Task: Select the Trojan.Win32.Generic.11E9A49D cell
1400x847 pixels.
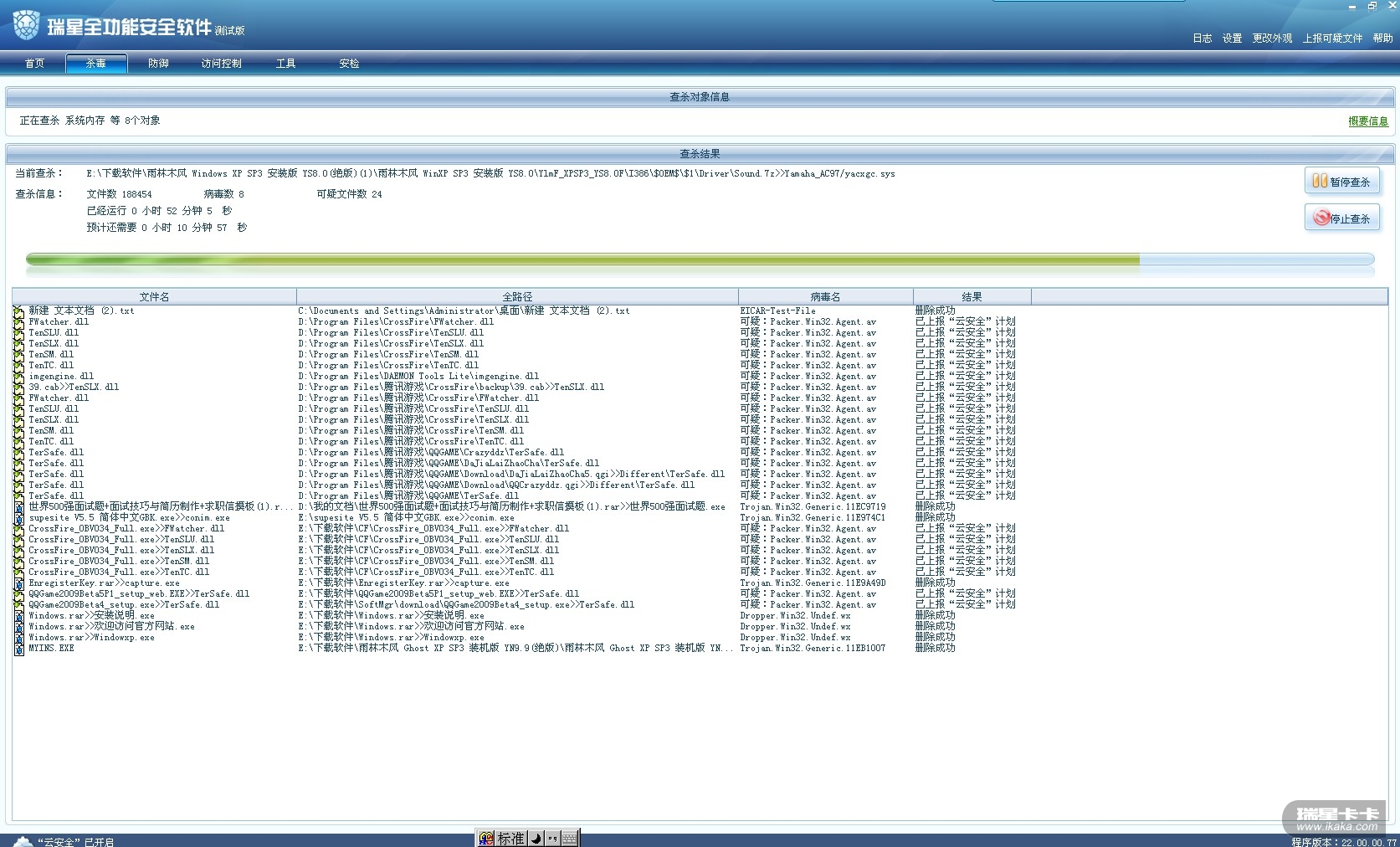Action: pos(813,583)
